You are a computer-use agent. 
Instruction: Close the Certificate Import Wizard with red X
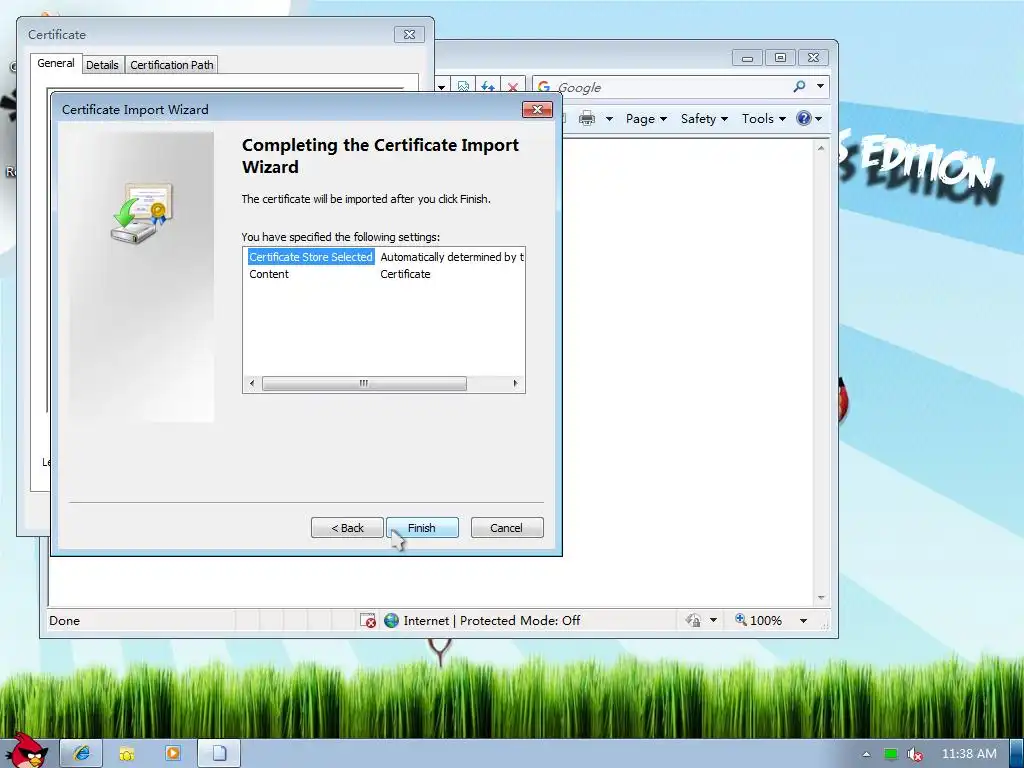pos(537,109)
